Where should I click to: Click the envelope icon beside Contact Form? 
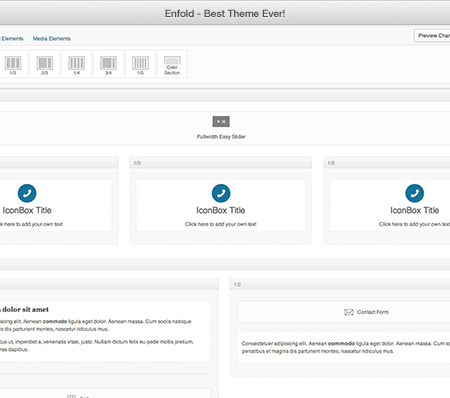tap(349, 312)
